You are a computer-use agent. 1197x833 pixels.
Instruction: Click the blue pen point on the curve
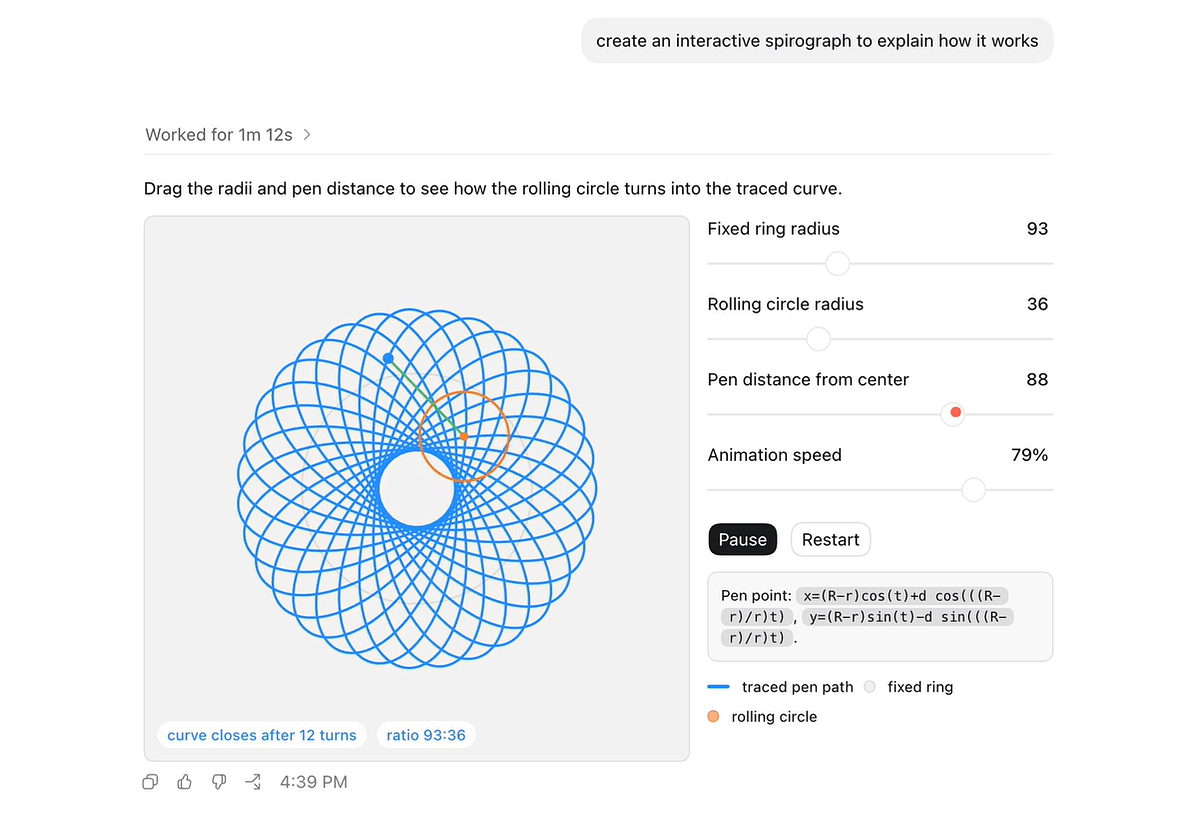click(x=388, y=358)
